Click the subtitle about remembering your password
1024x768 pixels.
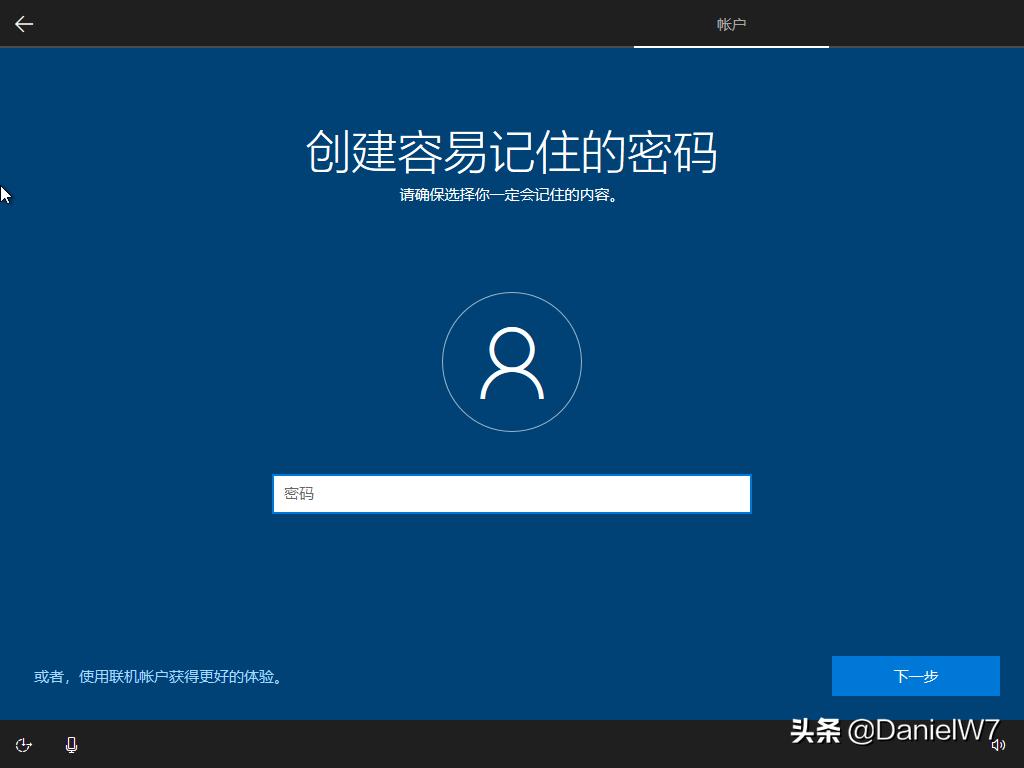(512, 196)
